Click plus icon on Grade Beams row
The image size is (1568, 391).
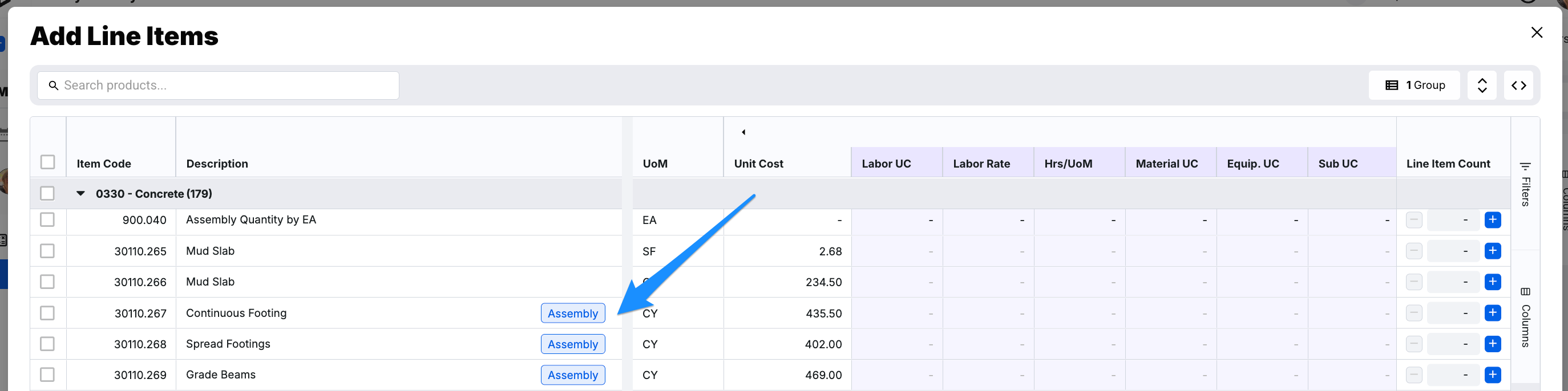[x=1492, y=374]
